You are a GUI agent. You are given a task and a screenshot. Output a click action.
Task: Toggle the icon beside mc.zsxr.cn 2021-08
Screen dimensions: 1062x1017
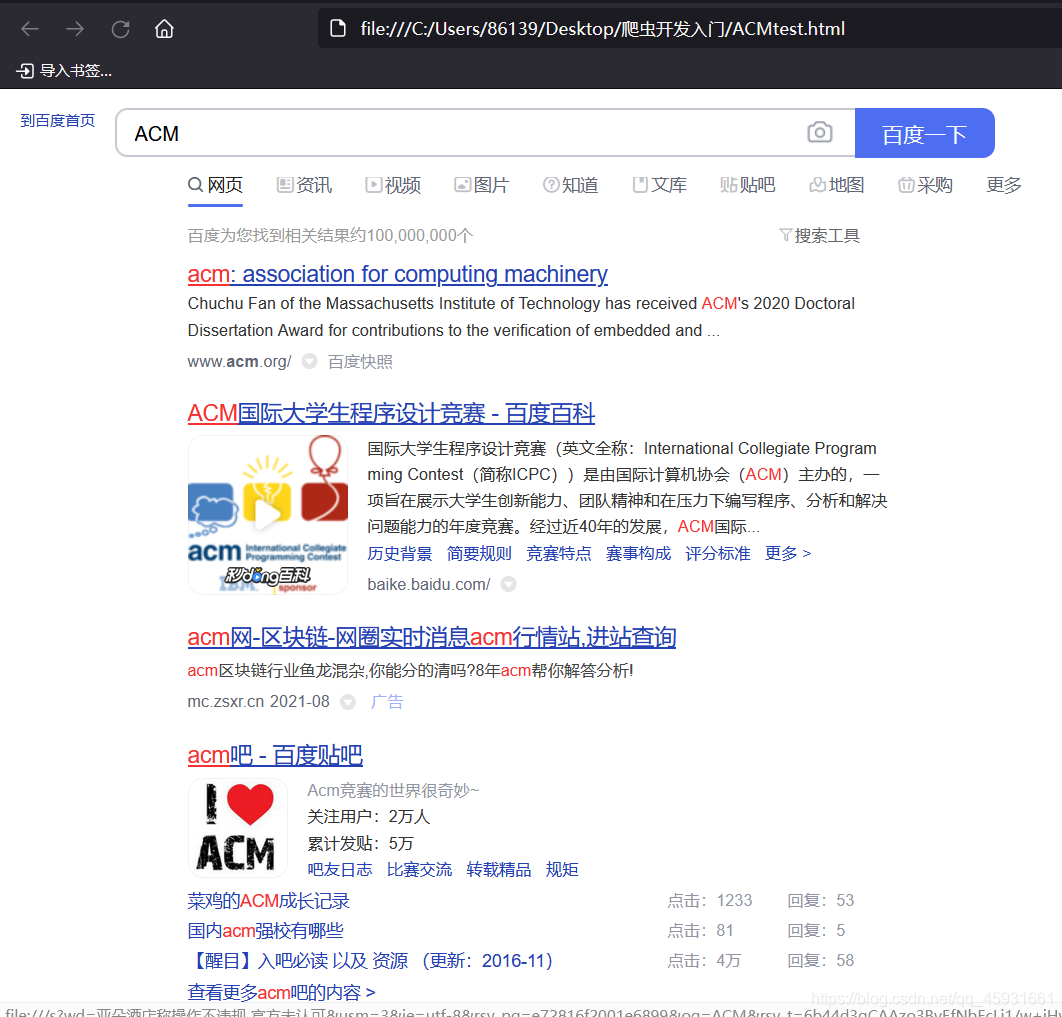[347, 701]
